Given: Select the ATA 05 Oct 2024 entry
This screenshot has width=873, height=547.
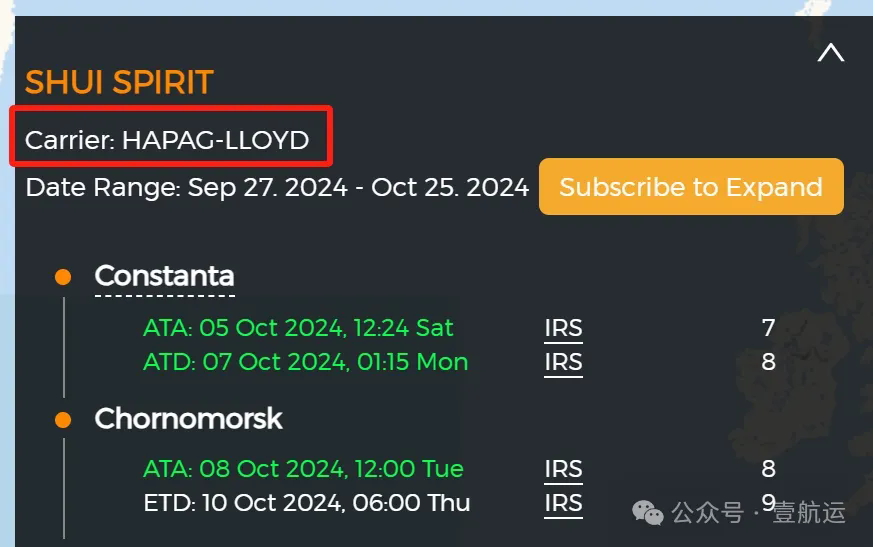Looking at the screenshot, I should click(x=298, y=328).
